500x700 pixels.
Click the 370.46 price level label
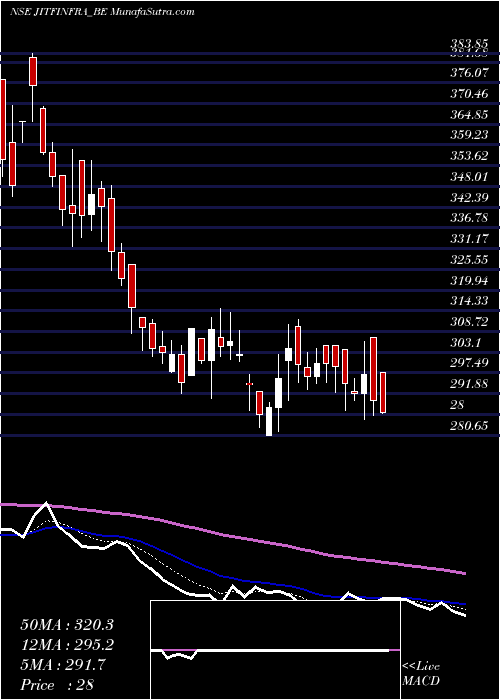(x=469, y=94)
